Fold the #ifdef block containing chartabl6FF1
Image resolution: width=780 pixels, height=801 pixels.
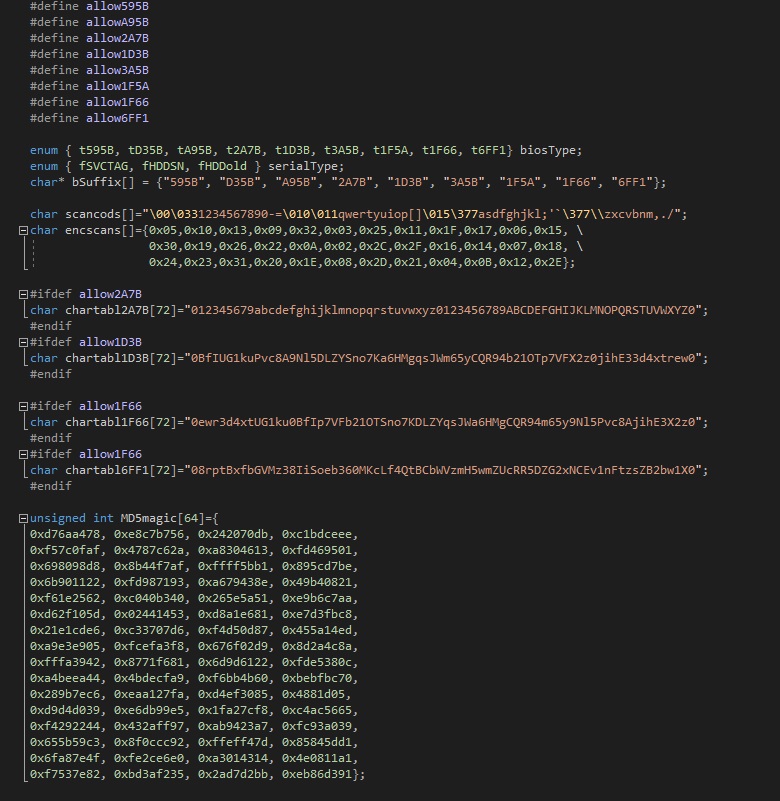[x=23, y=454]
